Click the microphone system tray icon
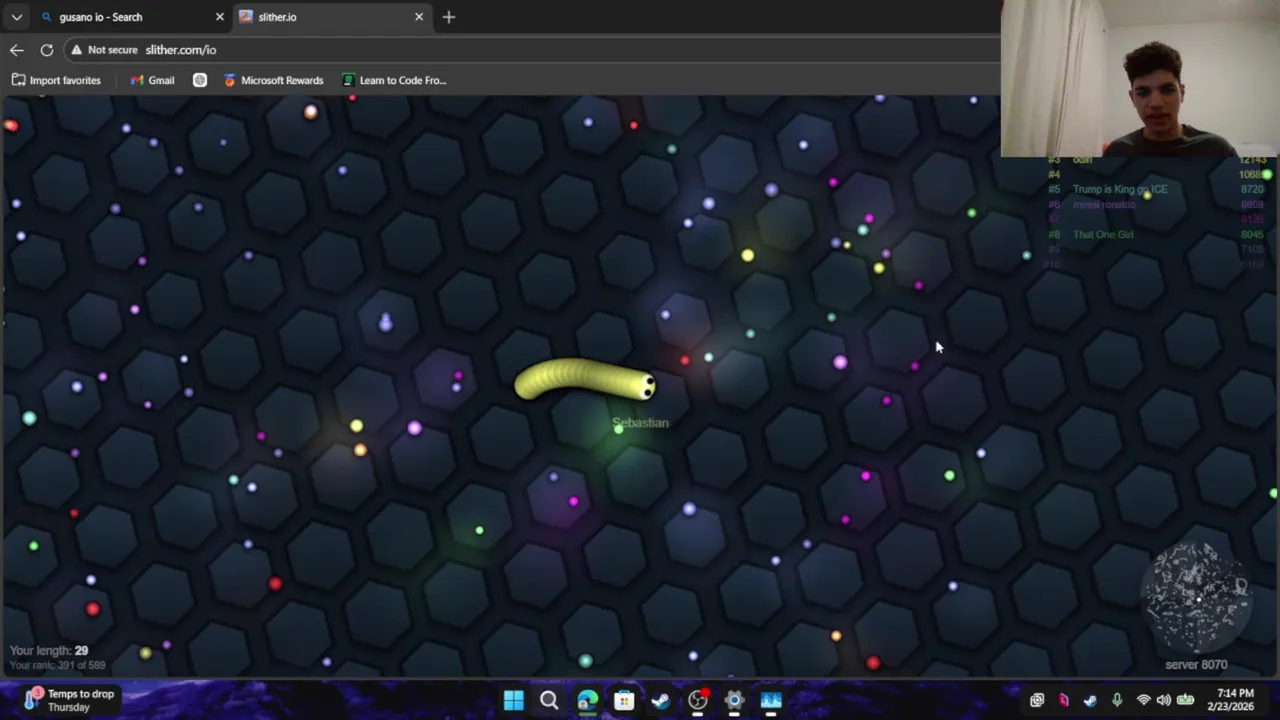Viewport: 1280px width, 720px height. click(1117, 701)
